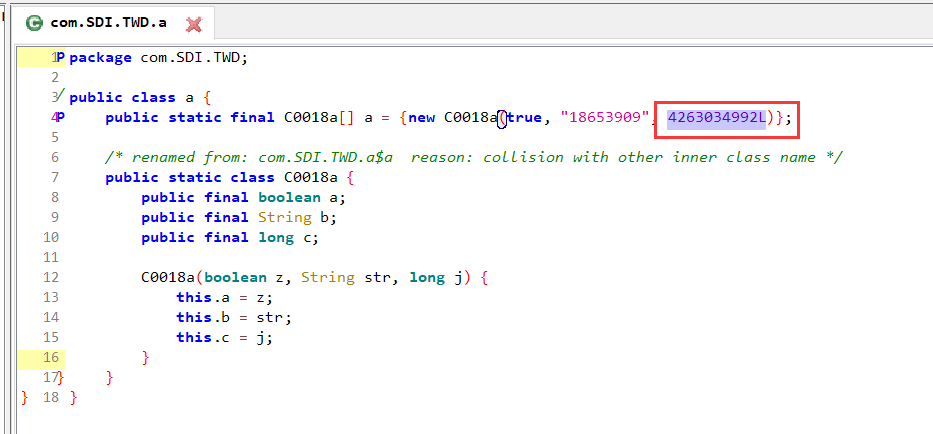
Task: Click 'new C0018a' on line 4
Action: tap(452, 118)
